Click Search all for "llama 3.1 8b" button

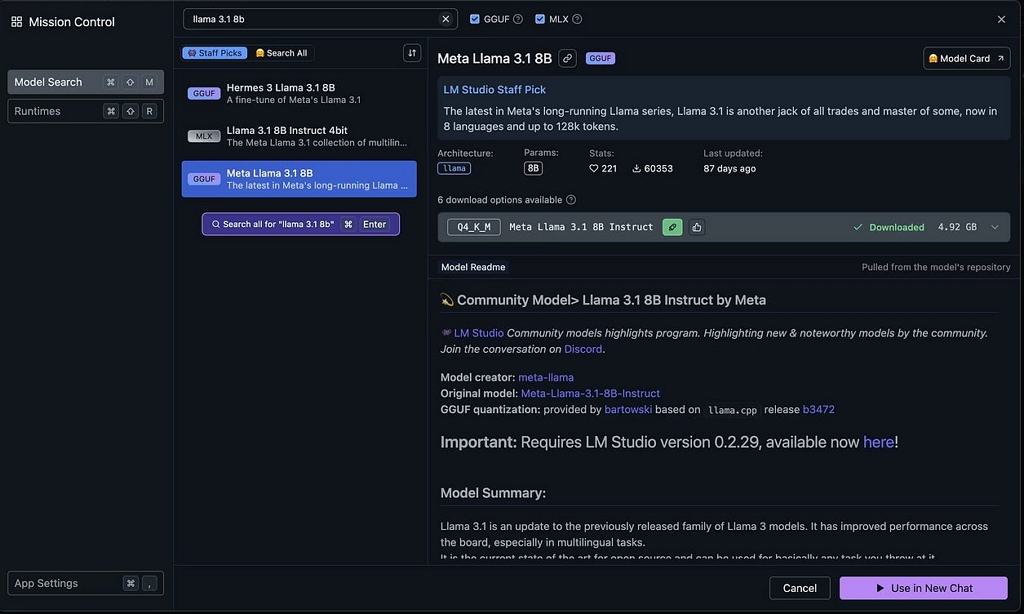click(x=300, y=224)
